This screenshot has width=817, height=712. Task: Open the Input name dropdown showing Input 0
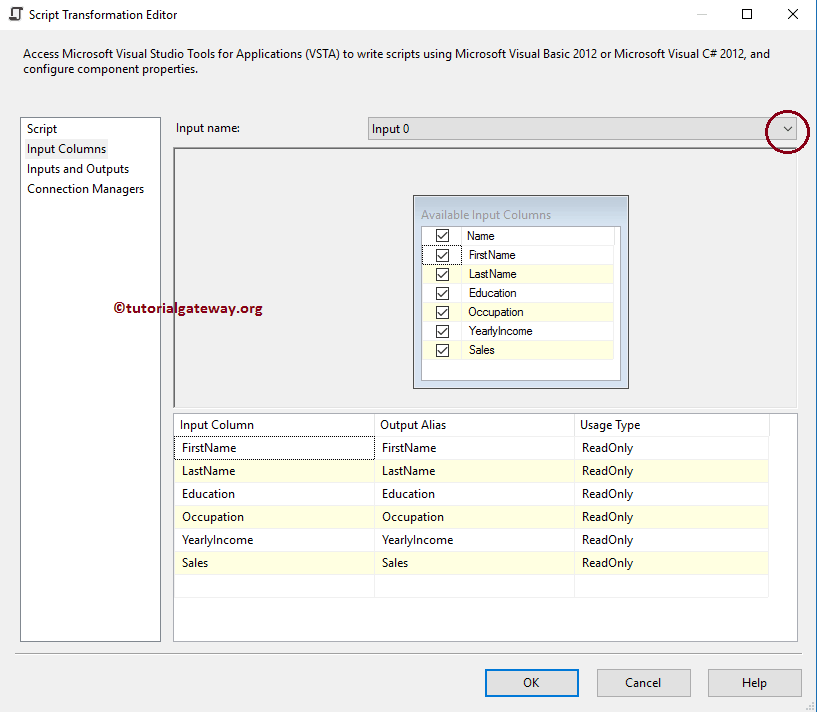[786, 130]
